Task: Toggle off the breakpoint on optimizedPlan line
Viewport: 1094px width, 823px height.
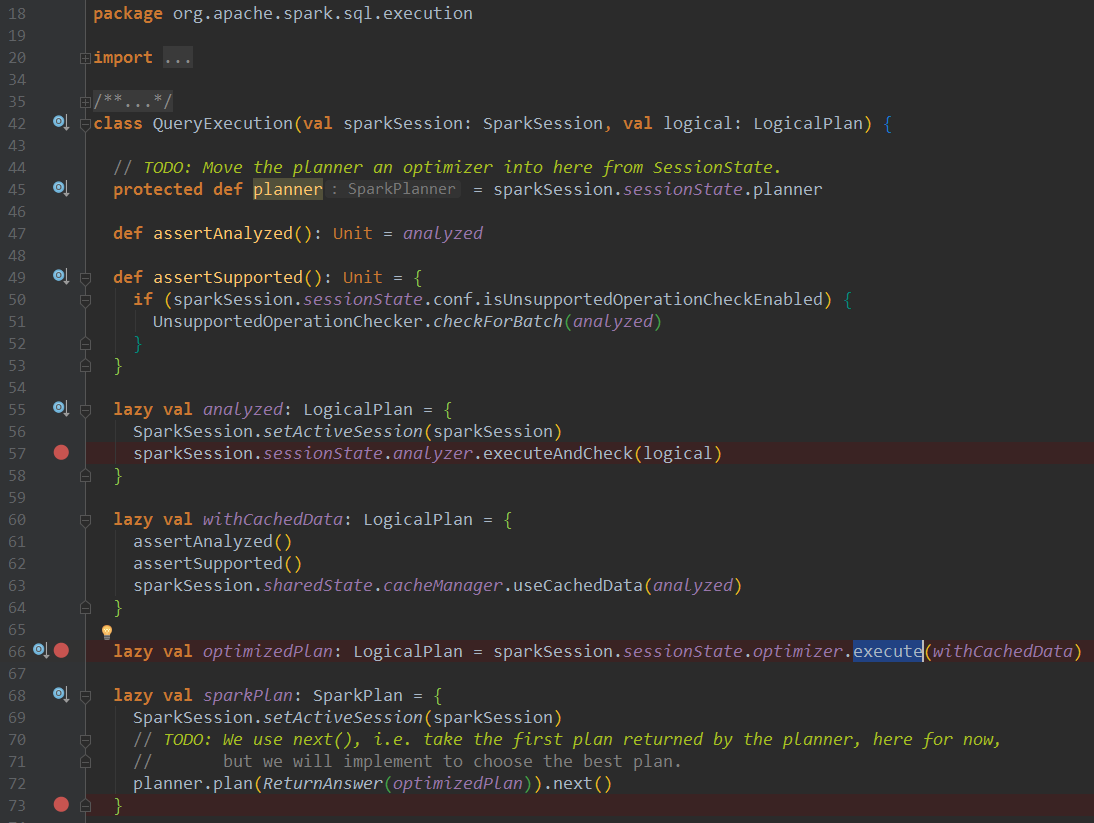Action: point(61,651)
